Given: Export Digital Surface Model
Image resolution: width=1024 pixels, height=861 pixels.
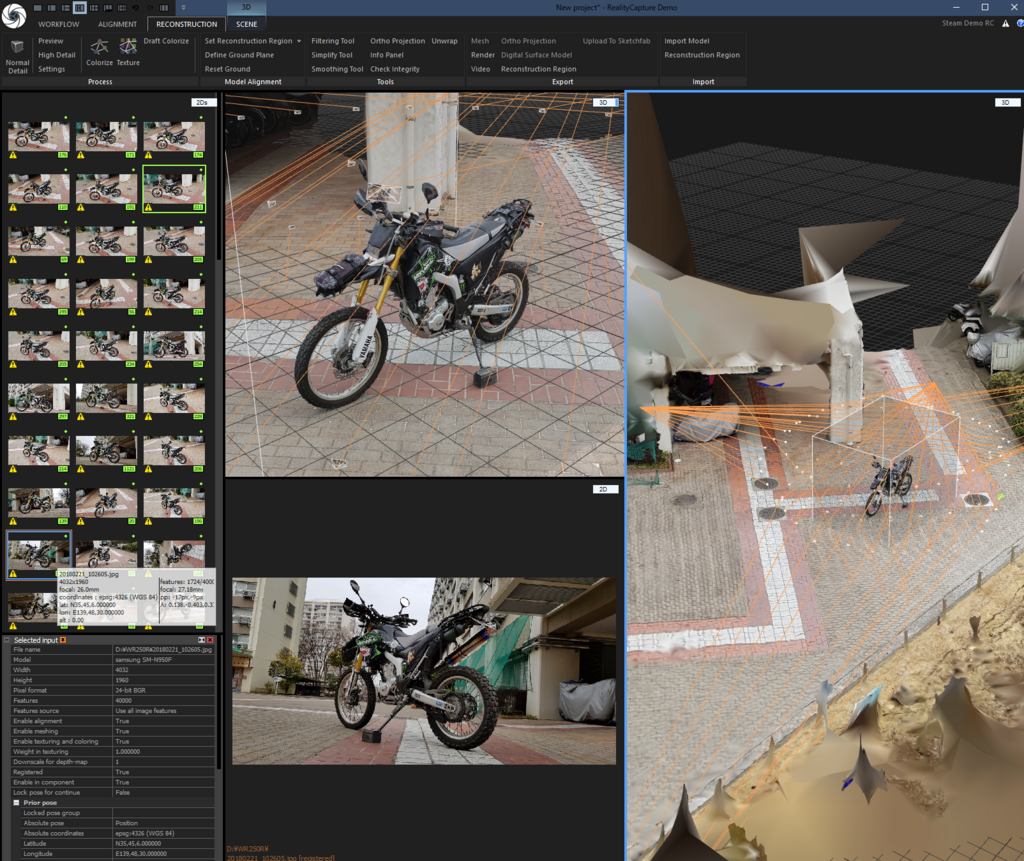Looking at the screenshot, I should pos(537,55).
